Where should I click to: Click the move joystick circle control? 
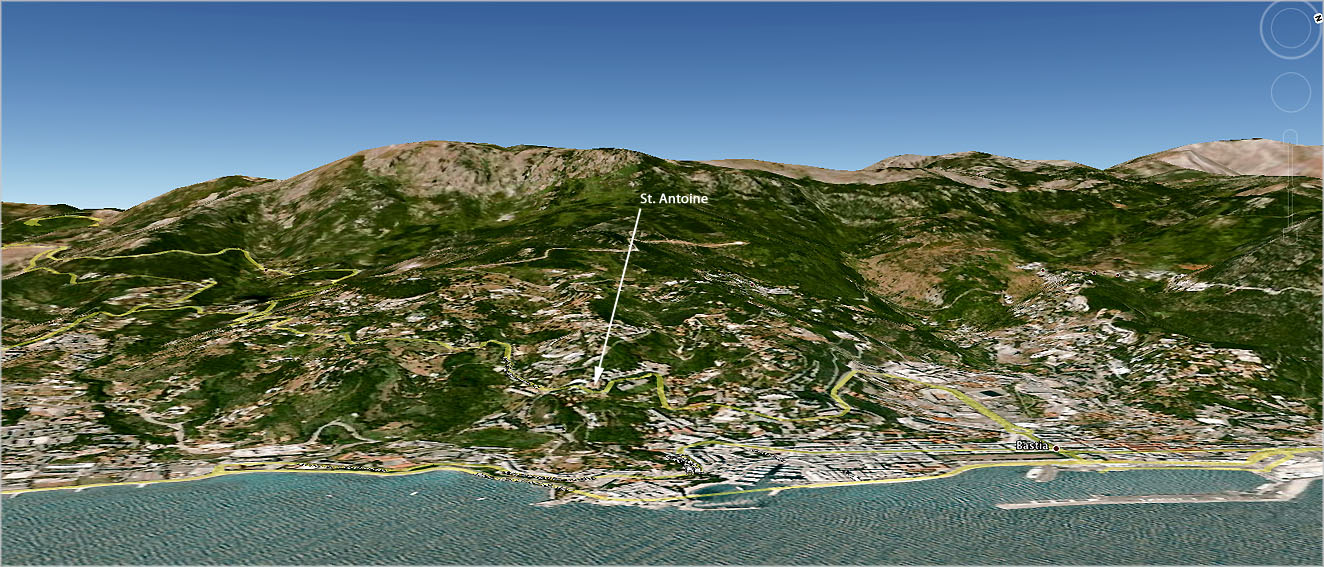pos(1291,93)
